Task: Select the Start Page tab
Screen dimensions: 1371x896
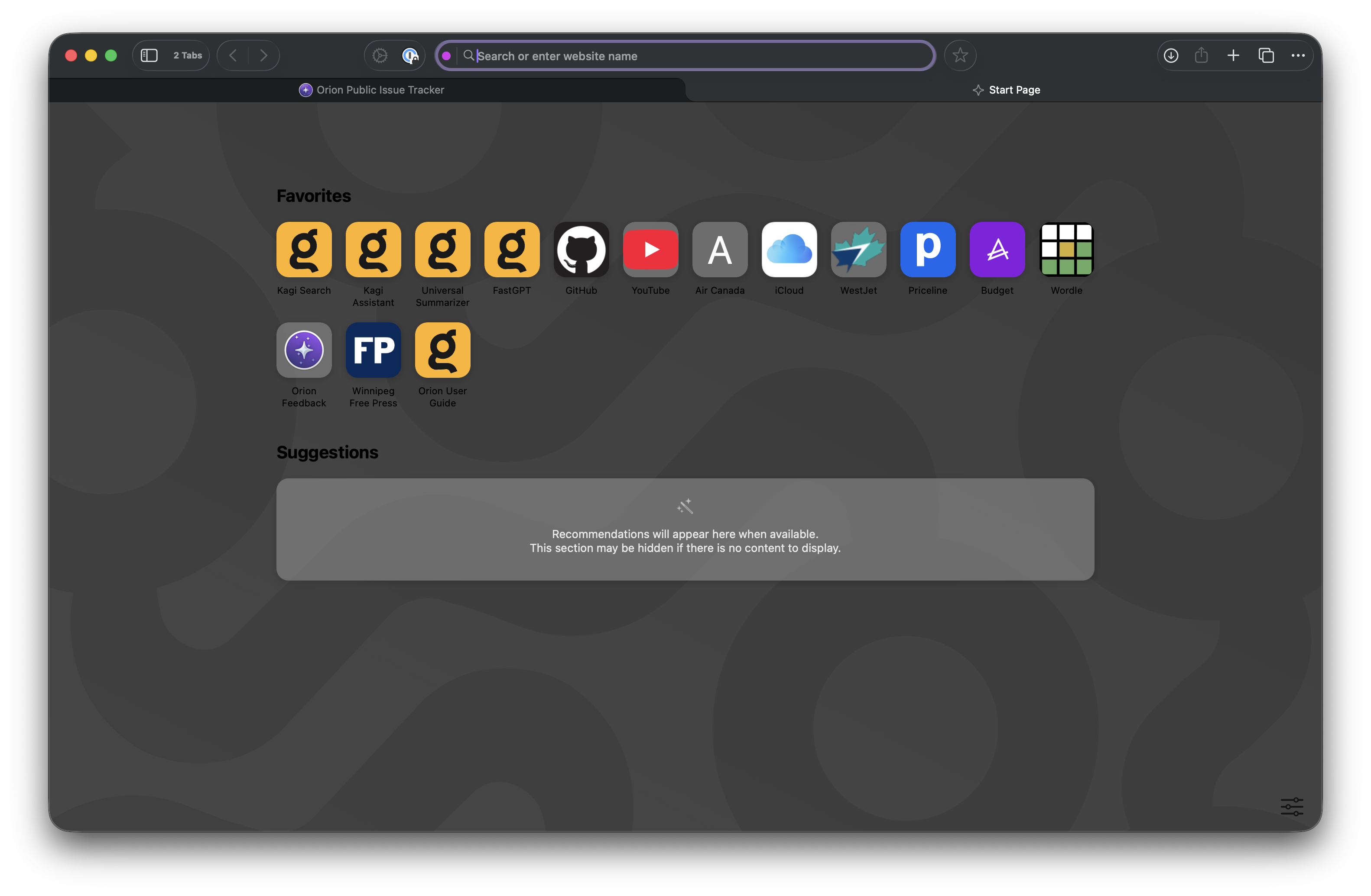Action: pos(1006,90)
